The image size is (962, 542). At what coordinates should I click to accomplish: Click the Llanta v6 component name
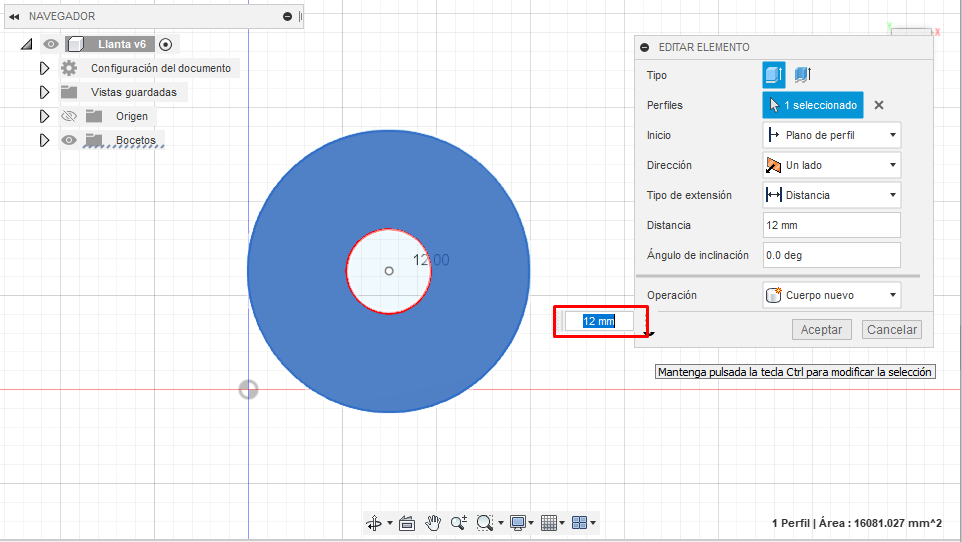(x=122, y=44)
